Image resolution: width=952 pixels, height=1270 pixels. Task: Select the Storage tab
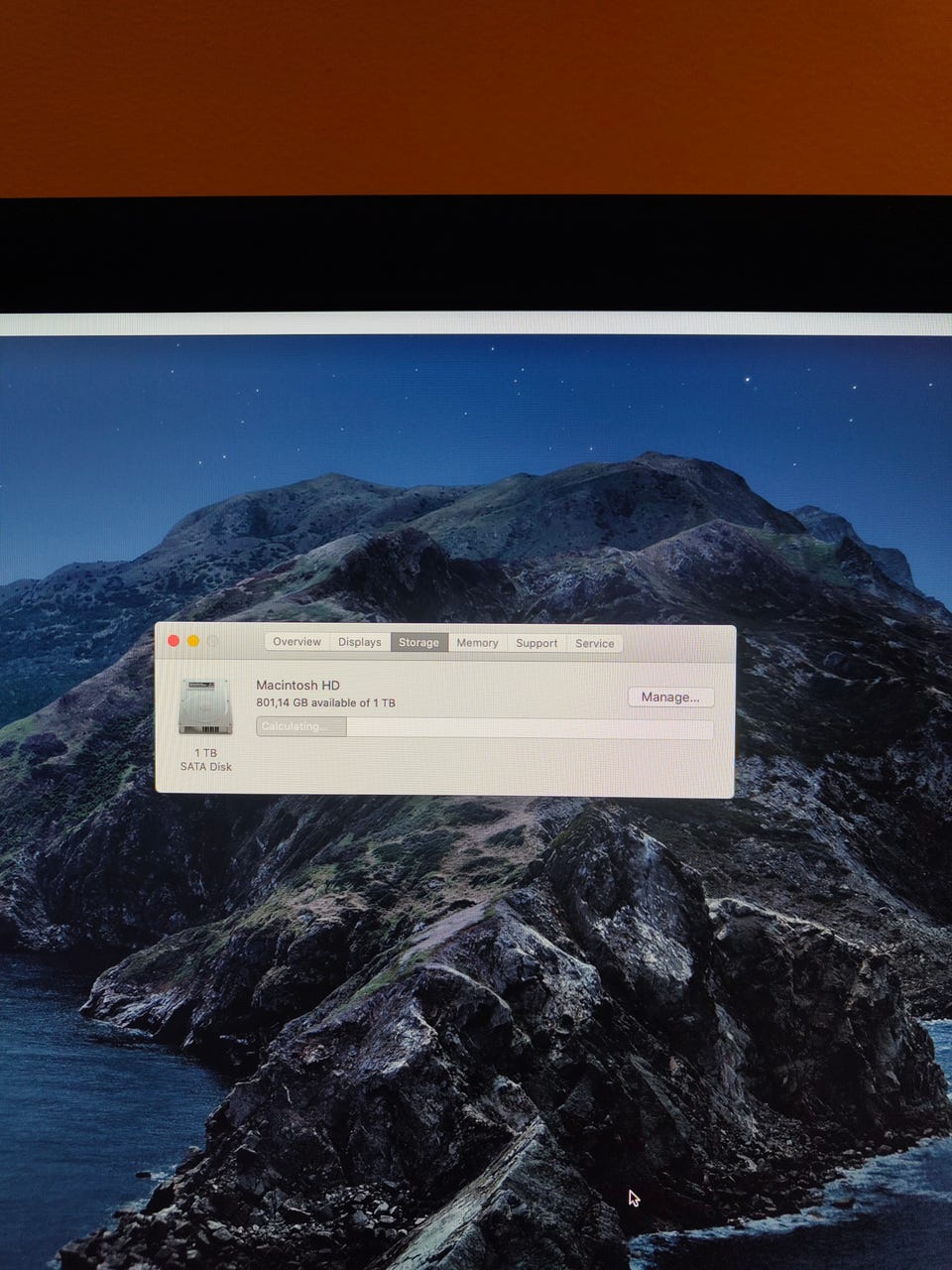pyautogui.click(x=418, y=643)
